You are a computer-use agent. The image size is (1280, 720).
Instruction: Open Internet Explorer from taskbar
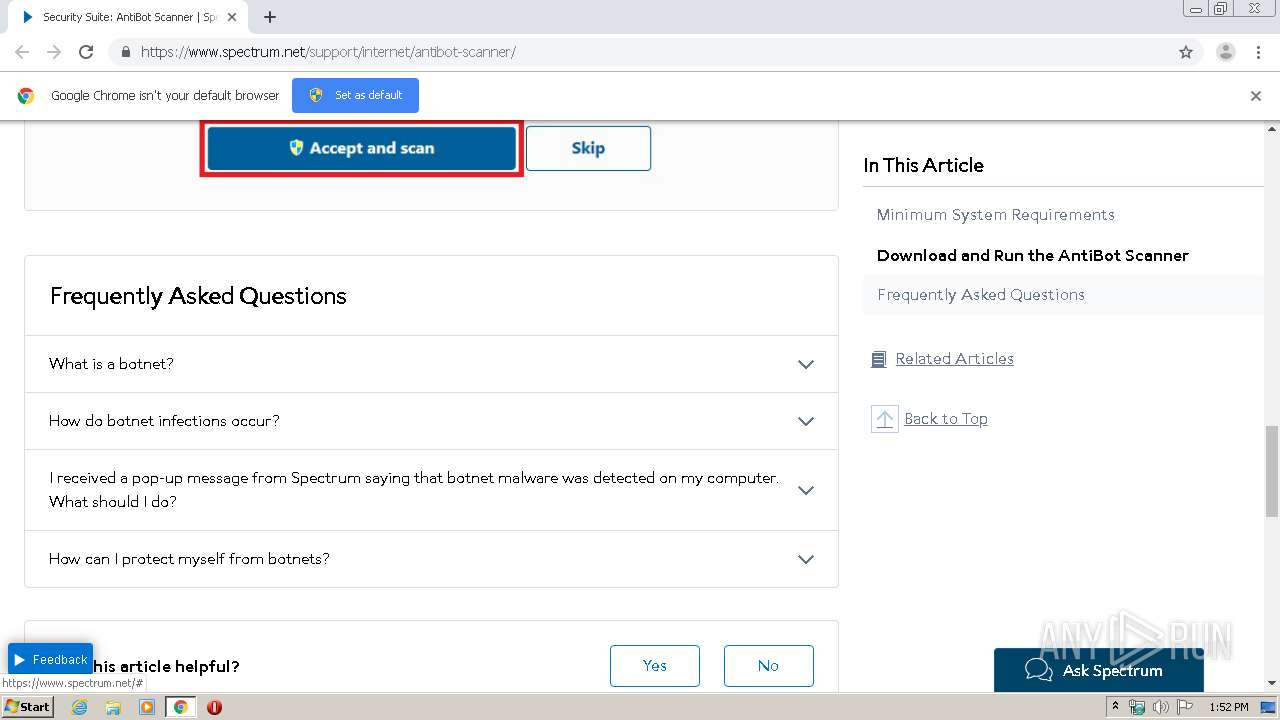pos(80,707)
